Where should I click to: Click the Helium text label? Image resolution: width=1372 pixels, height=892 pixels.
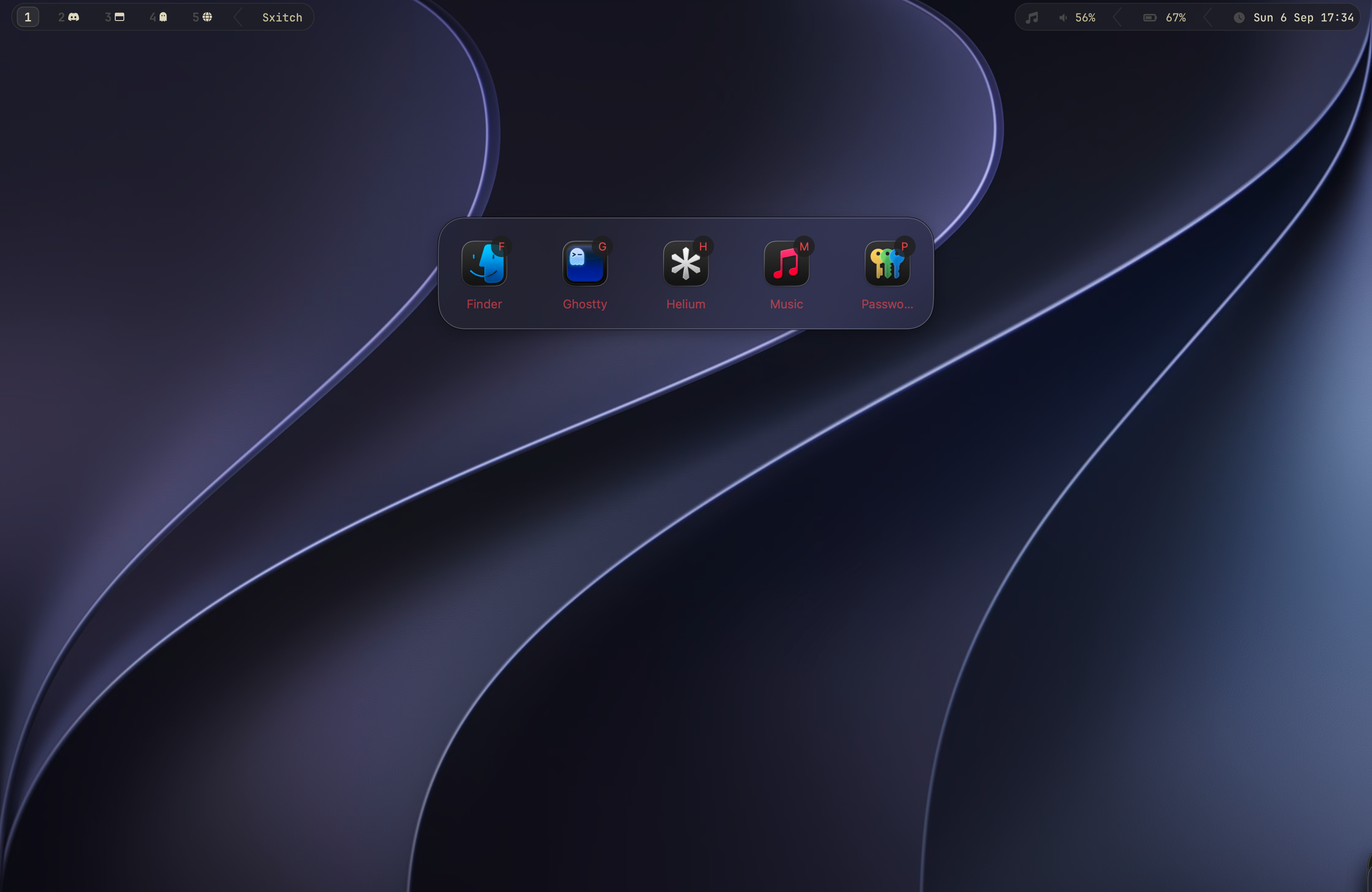(686, 304)
